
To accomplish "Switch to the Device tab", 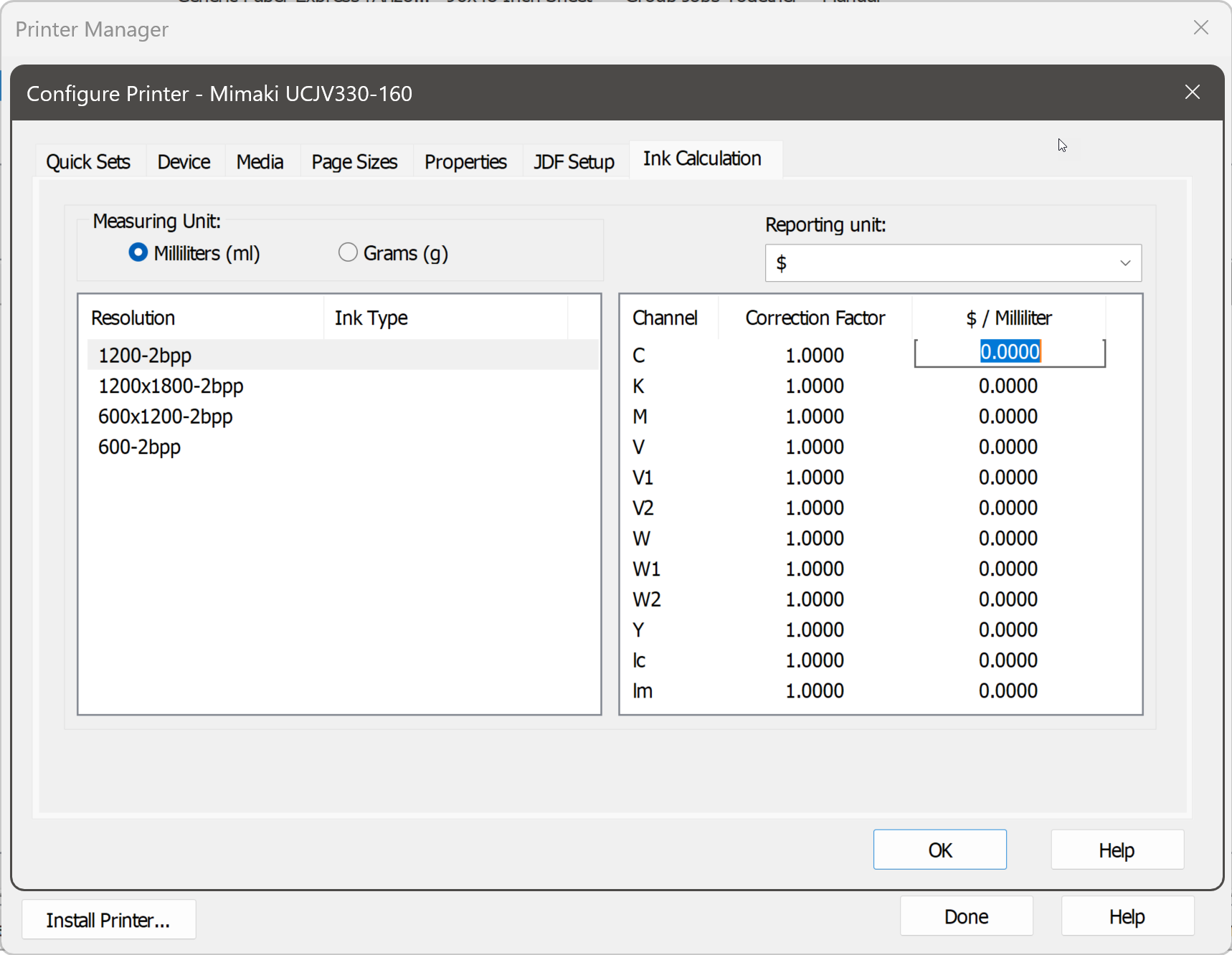I will tap(184, 162).
